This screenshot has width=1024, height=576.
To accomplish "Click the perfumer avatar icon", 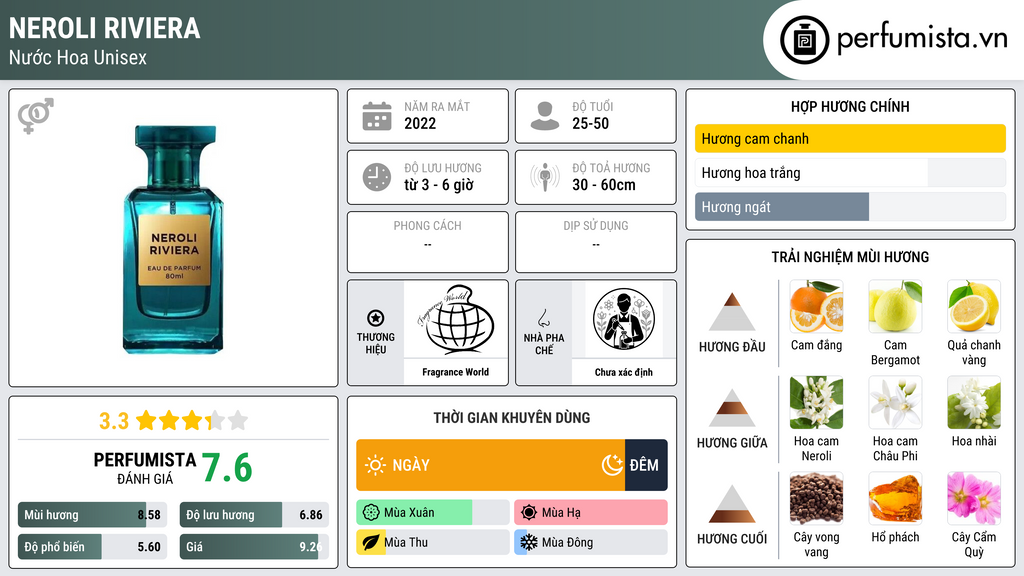I will coord(624,319).
